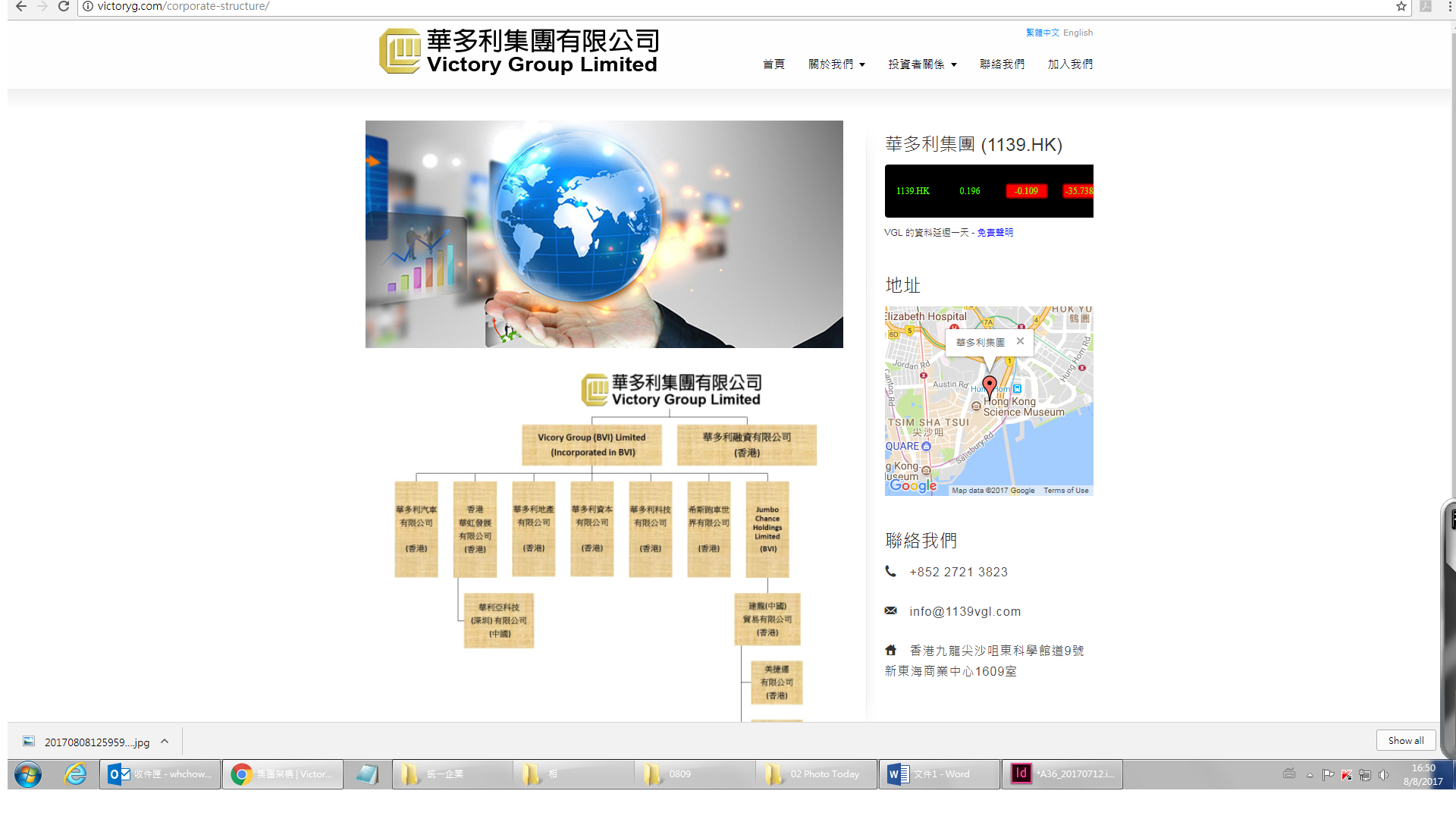Go back using the browser back arrow
Screen dimensions: 1456x819
(x=20, y=6)
